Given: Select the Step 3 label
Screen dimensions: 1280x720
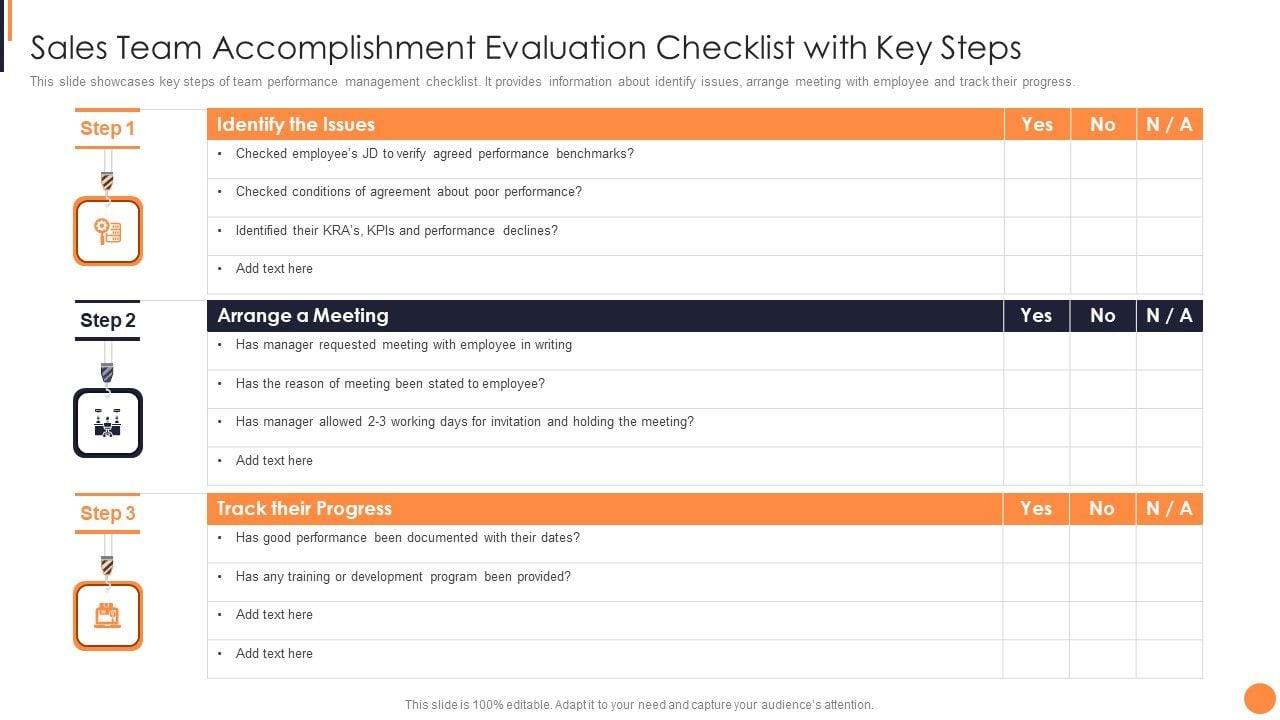Looking at the screenshot, I should pyautogui.click(x=107, y=513).
